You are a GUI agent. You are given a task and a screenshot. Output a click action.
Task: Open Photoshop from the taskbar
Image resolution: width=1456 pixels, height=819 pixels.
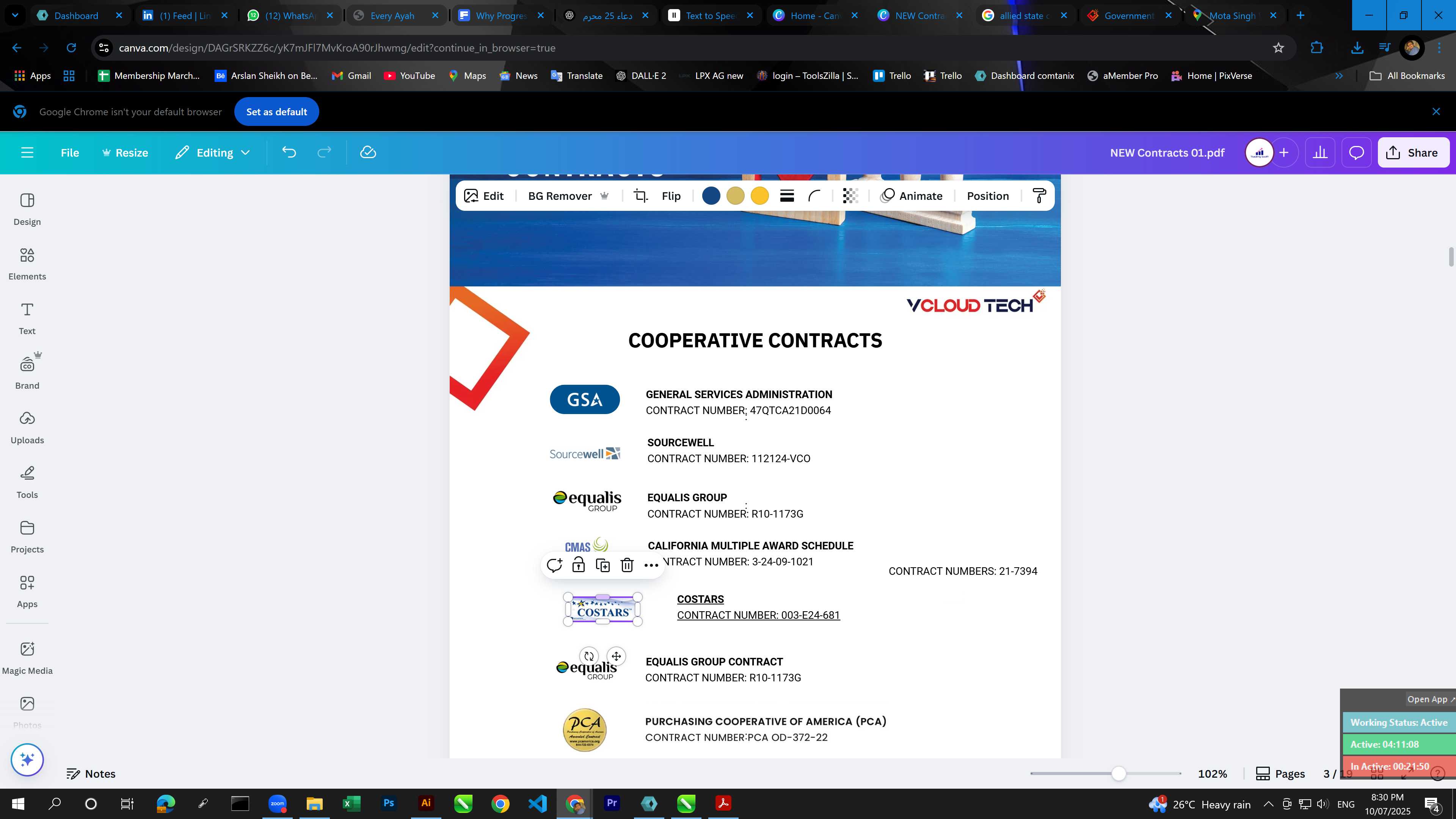[x=389, y=804]
